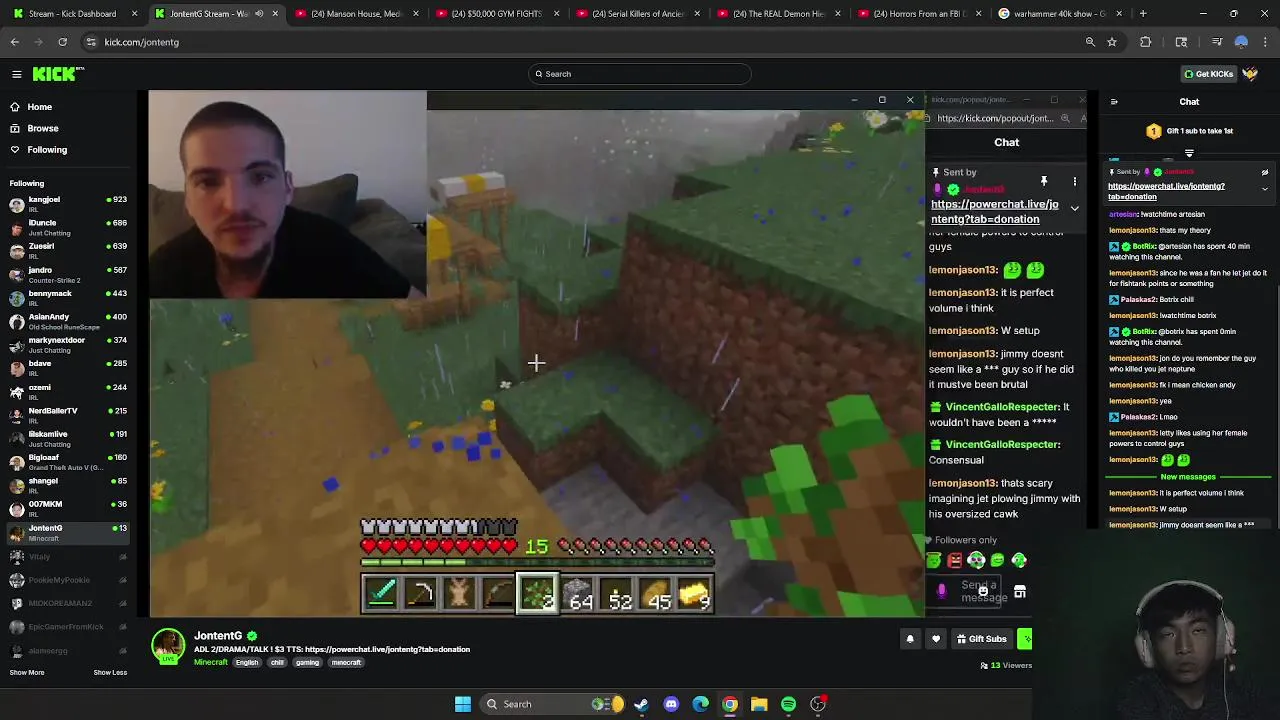Open the Home sidebar item

[40, 107]
